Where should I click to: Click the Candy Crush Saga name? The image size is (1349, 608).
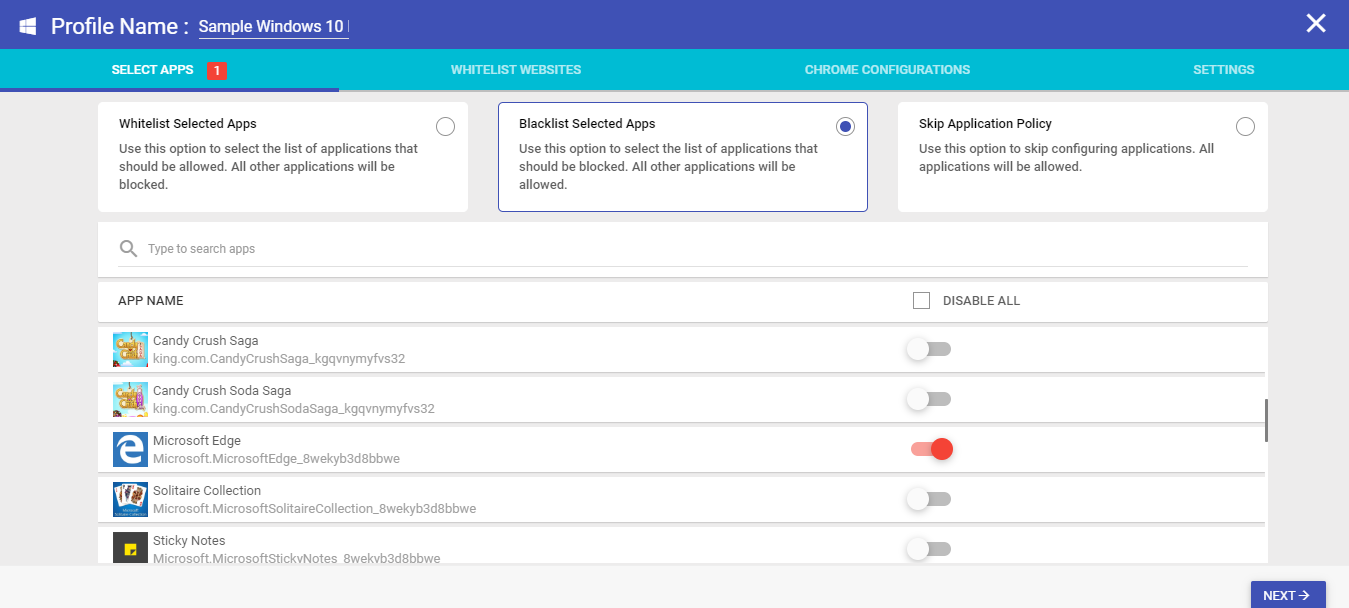(x=206, y=341)
